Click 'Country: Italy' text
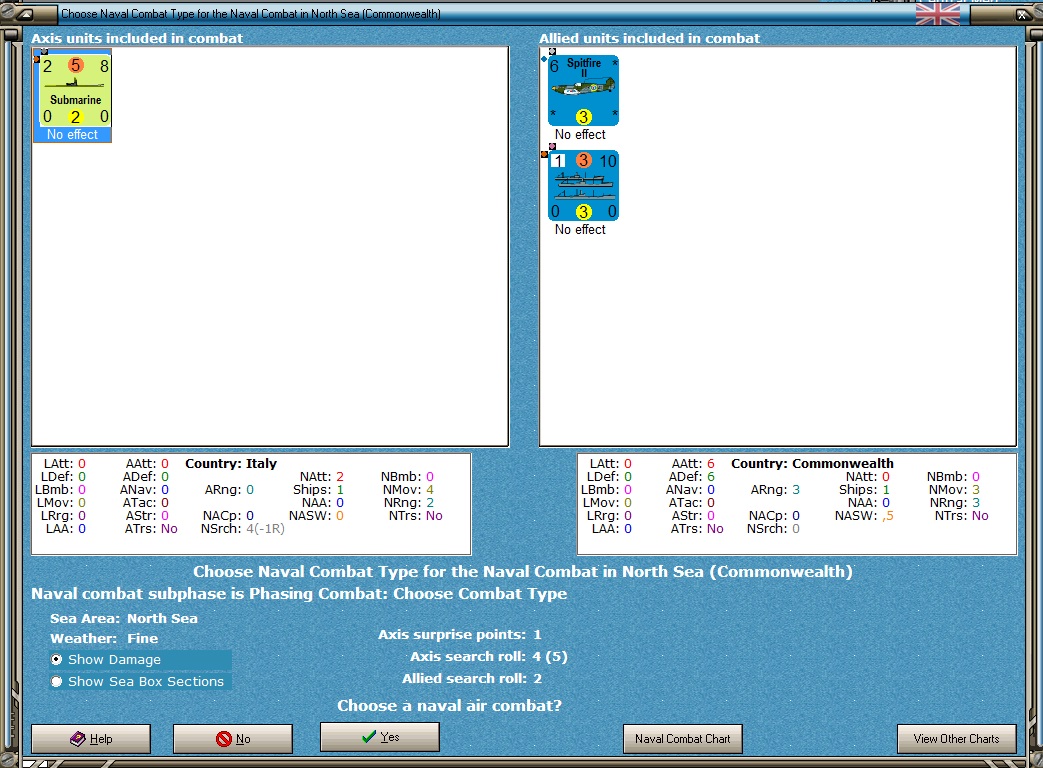Image resolution: width=1043 pixels, height=768 pixels. [x=231, y=463]
